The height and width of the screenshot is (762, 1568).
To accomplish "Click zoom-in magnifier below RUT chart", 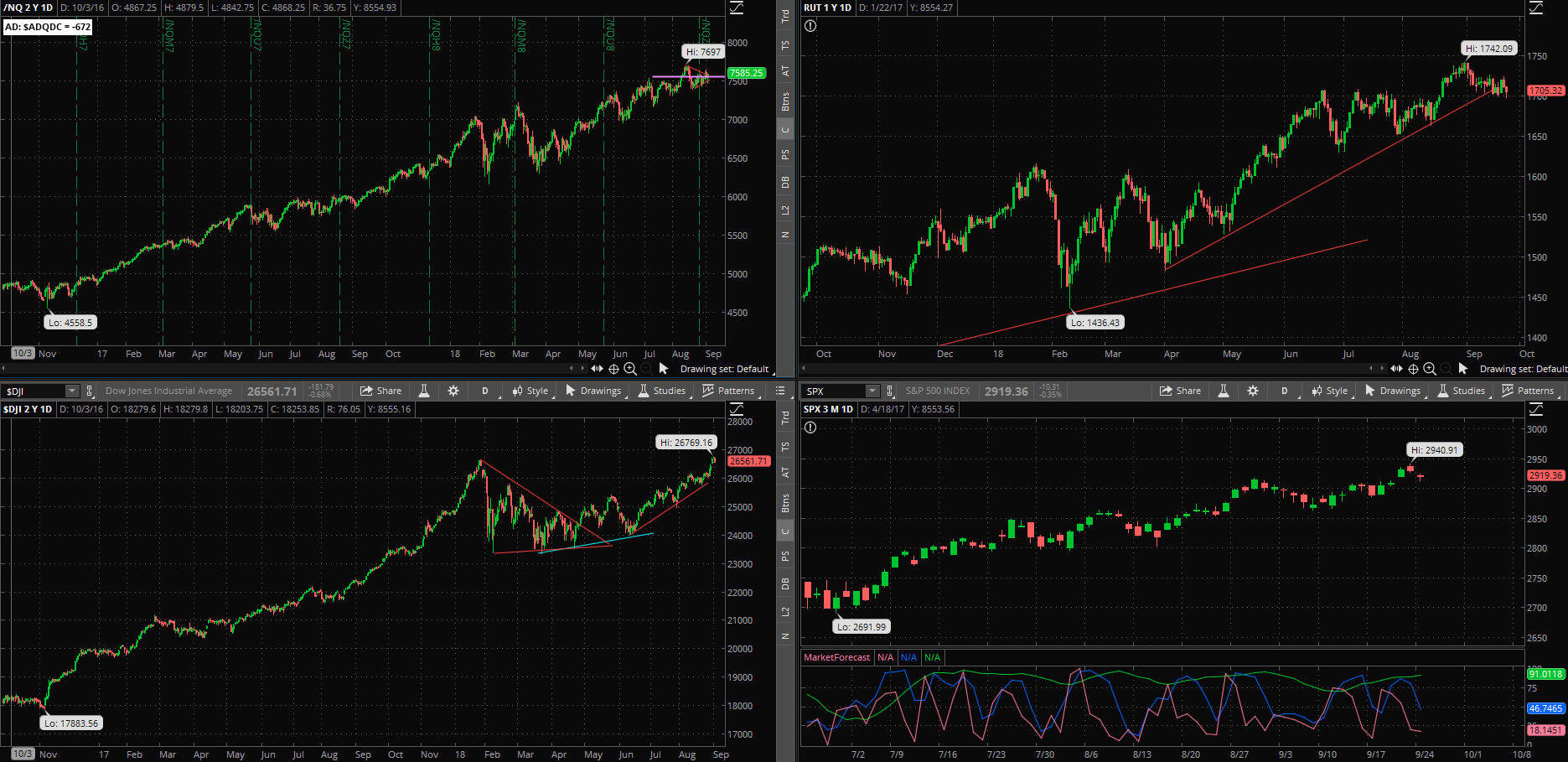I will click(x=1430, y=369).
